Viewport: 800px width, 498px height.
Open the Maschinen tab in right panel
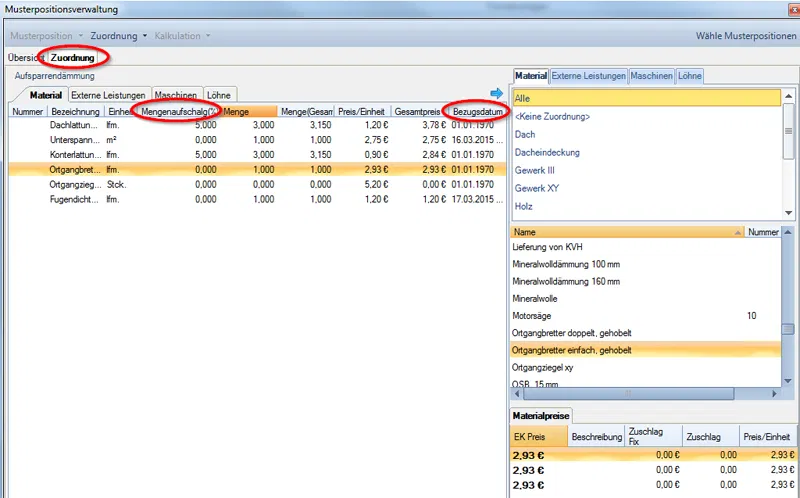[x=654, y=75]
